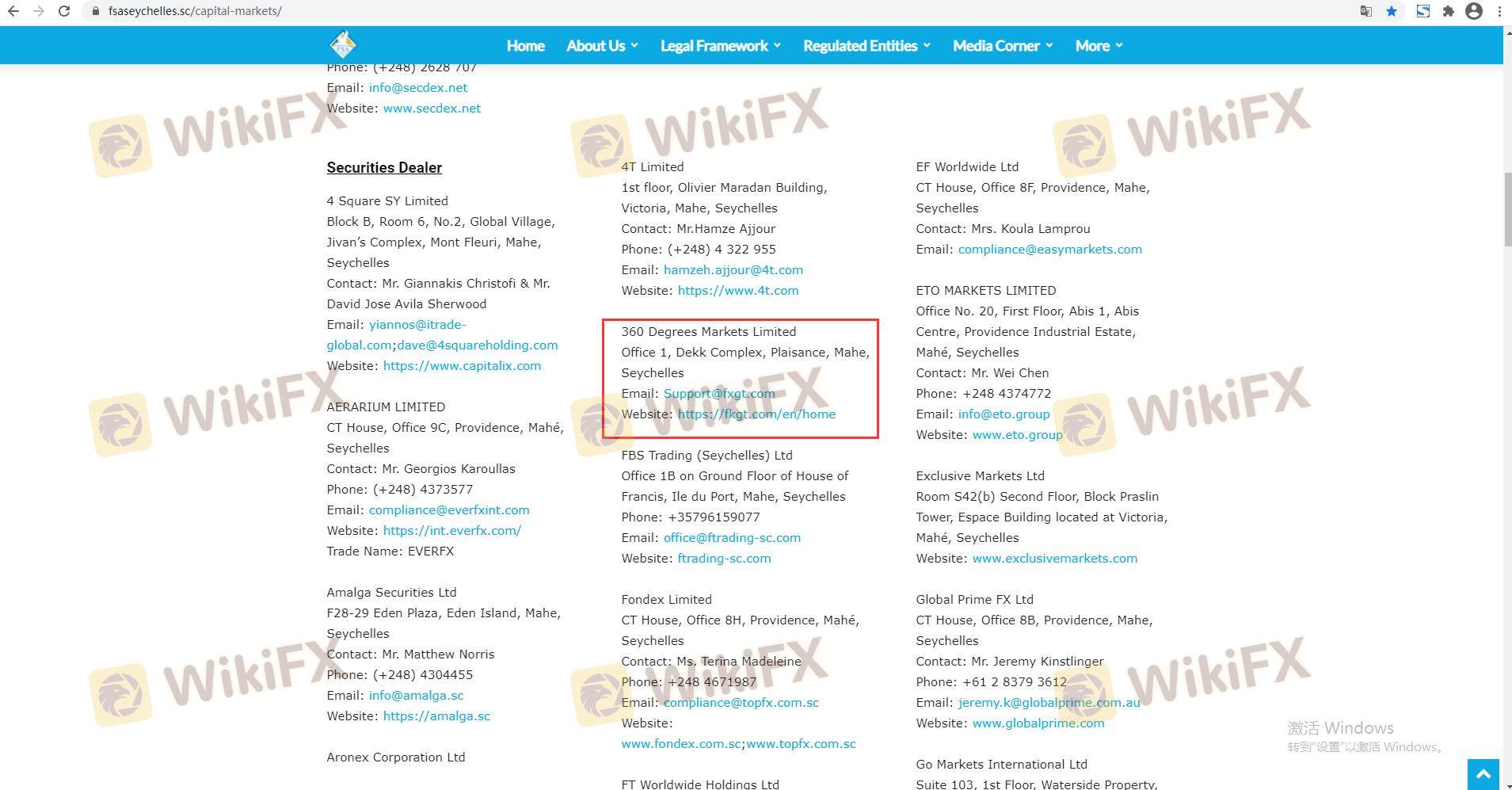Click the bookmark star icon
This screenshot has width=1512, height=790.
click(x=1392, y=11)
